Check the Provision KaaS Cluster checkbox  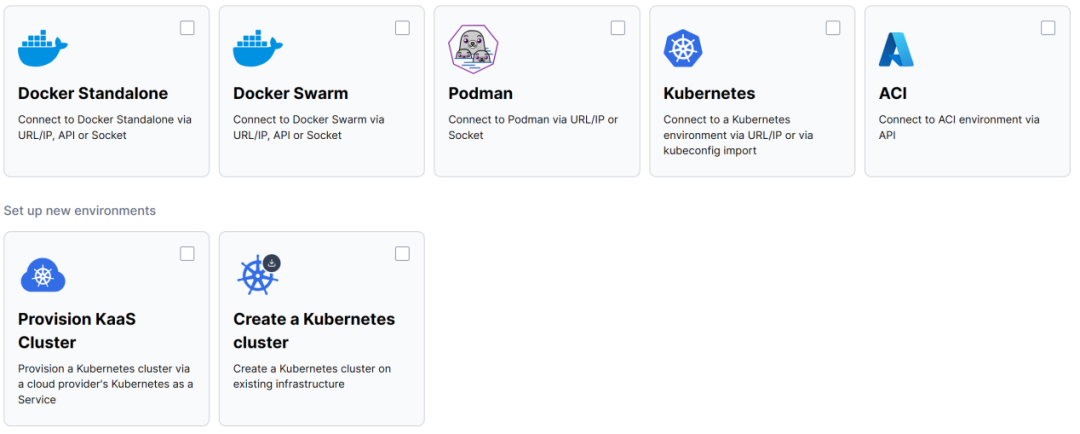[187, 254]
